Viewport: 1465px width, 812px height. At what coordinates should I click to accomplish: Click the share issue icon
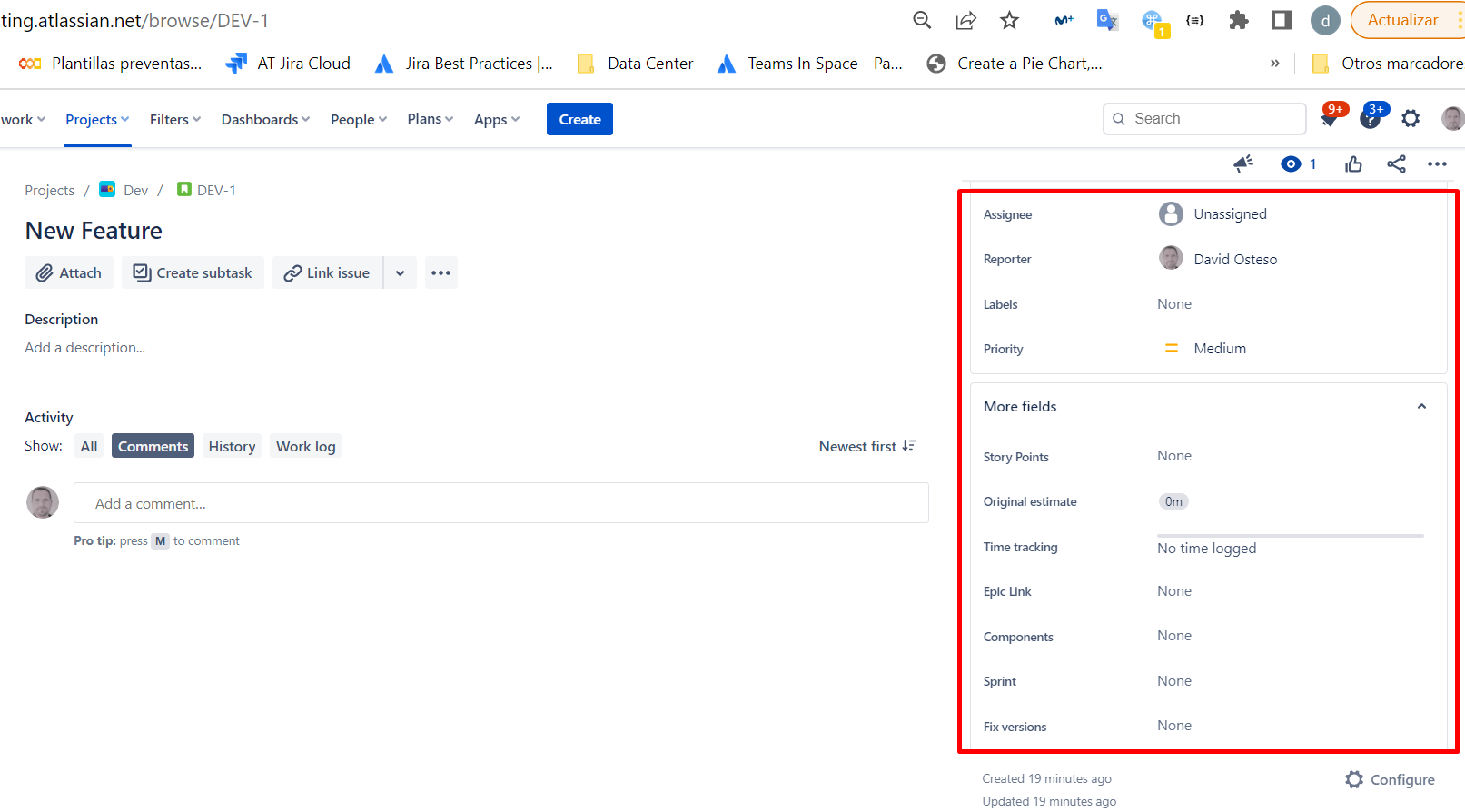(1396, 163)
